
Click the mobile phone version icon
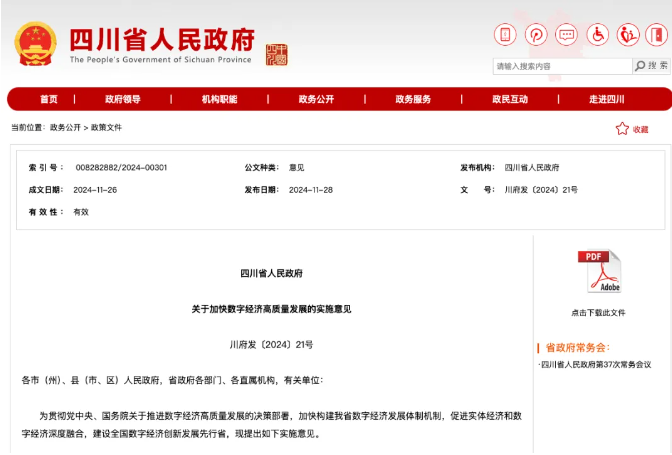[x=506, y=35]
